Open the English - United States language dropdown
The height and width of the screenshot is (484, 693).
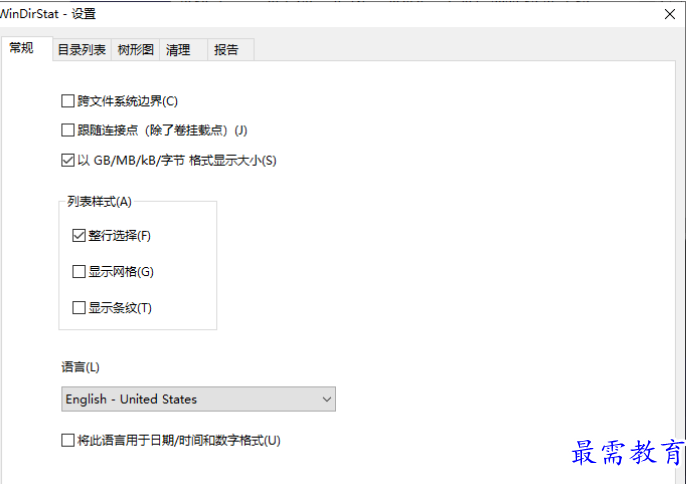point(198,399)
